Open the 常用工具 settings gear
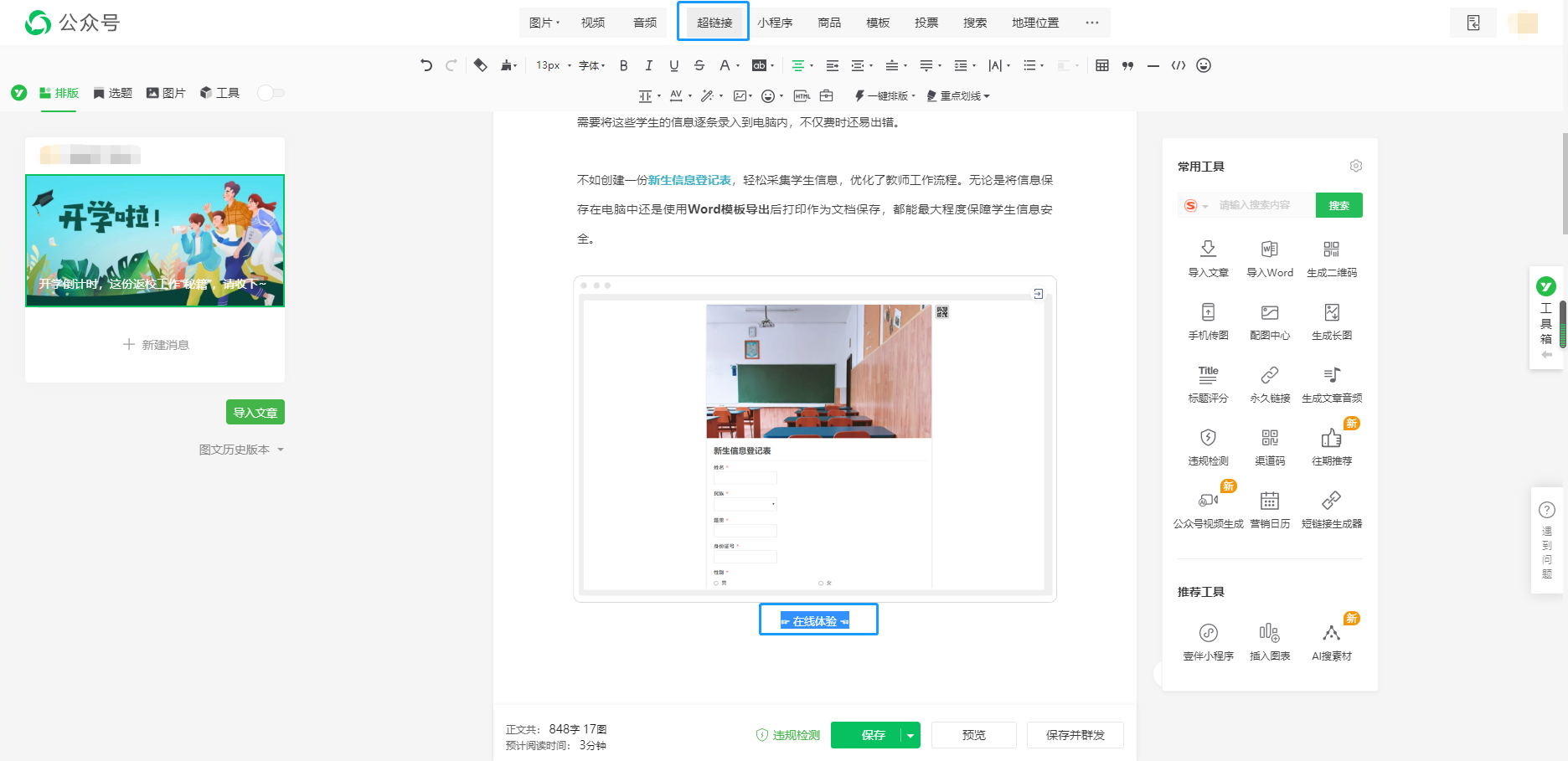The height and width of the screenshot is (761, 1568). coord(1355,166)
